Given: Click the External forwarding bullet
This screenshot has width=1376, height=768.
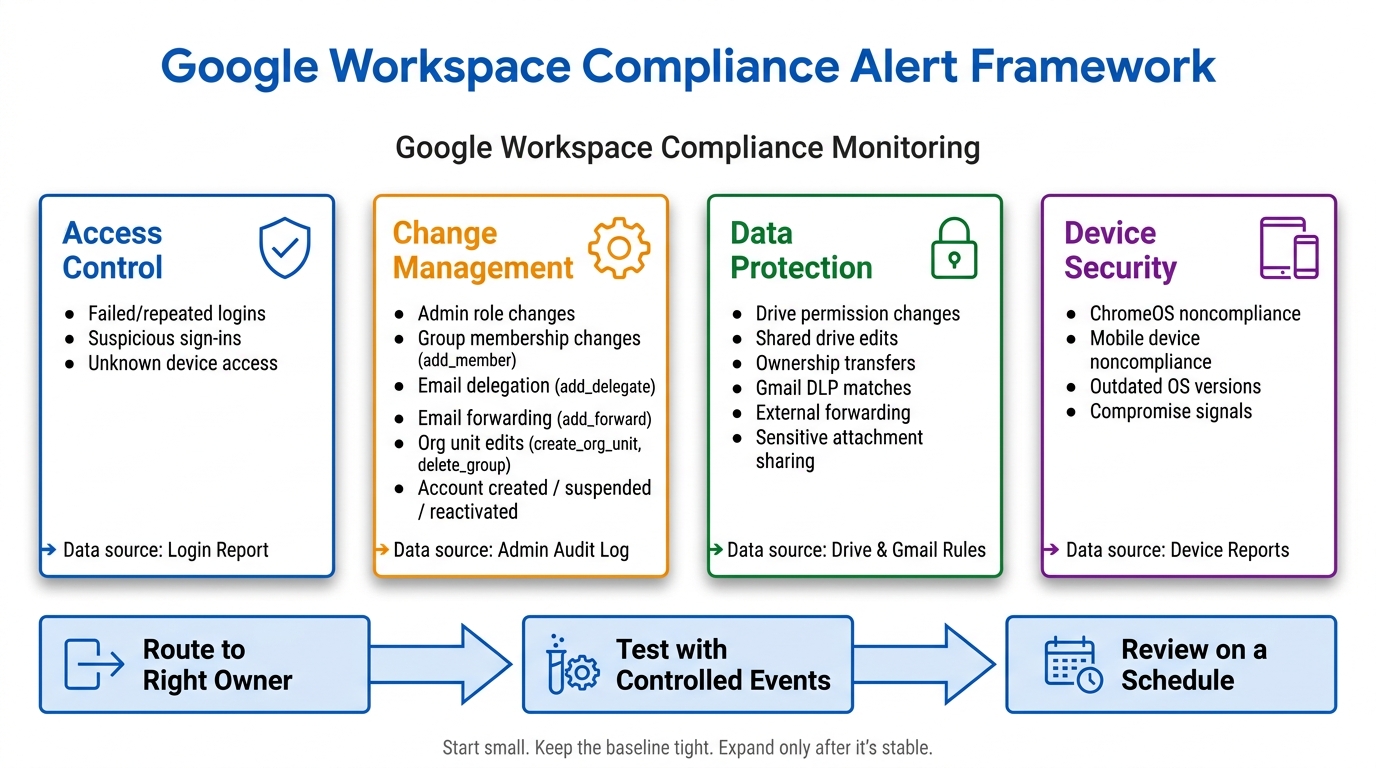Looking at the screenshot, I should click(821, 412).
